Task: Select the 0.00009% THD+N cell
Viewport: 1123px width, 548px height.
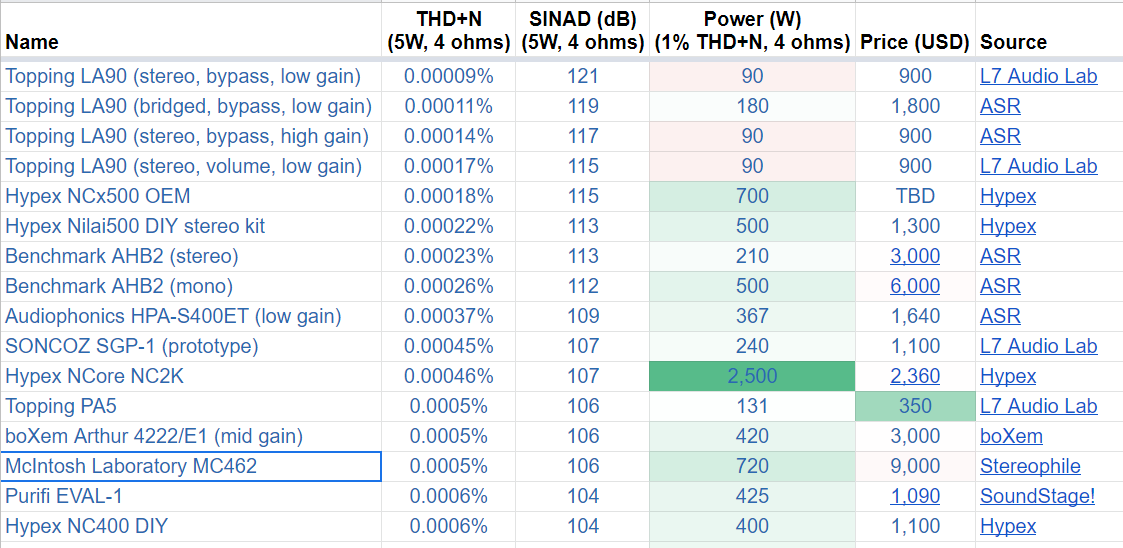Action: click(448, 76)
